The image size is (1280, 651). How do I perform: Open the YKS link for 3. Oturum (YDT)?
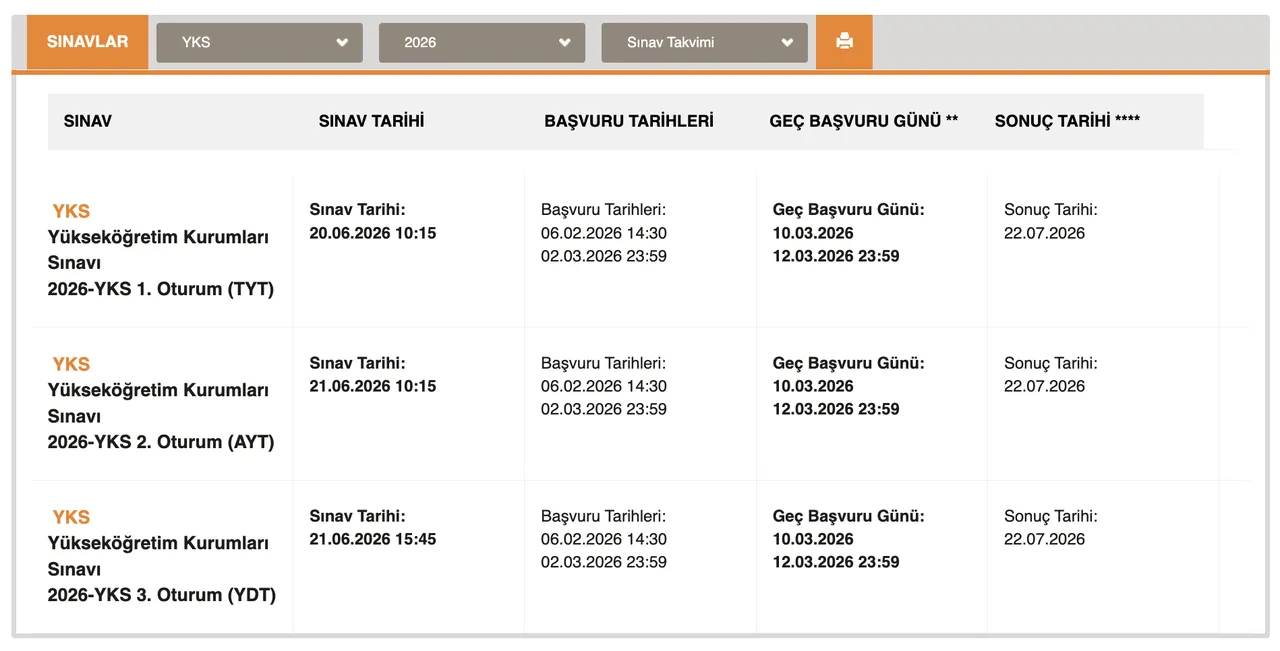70,517
